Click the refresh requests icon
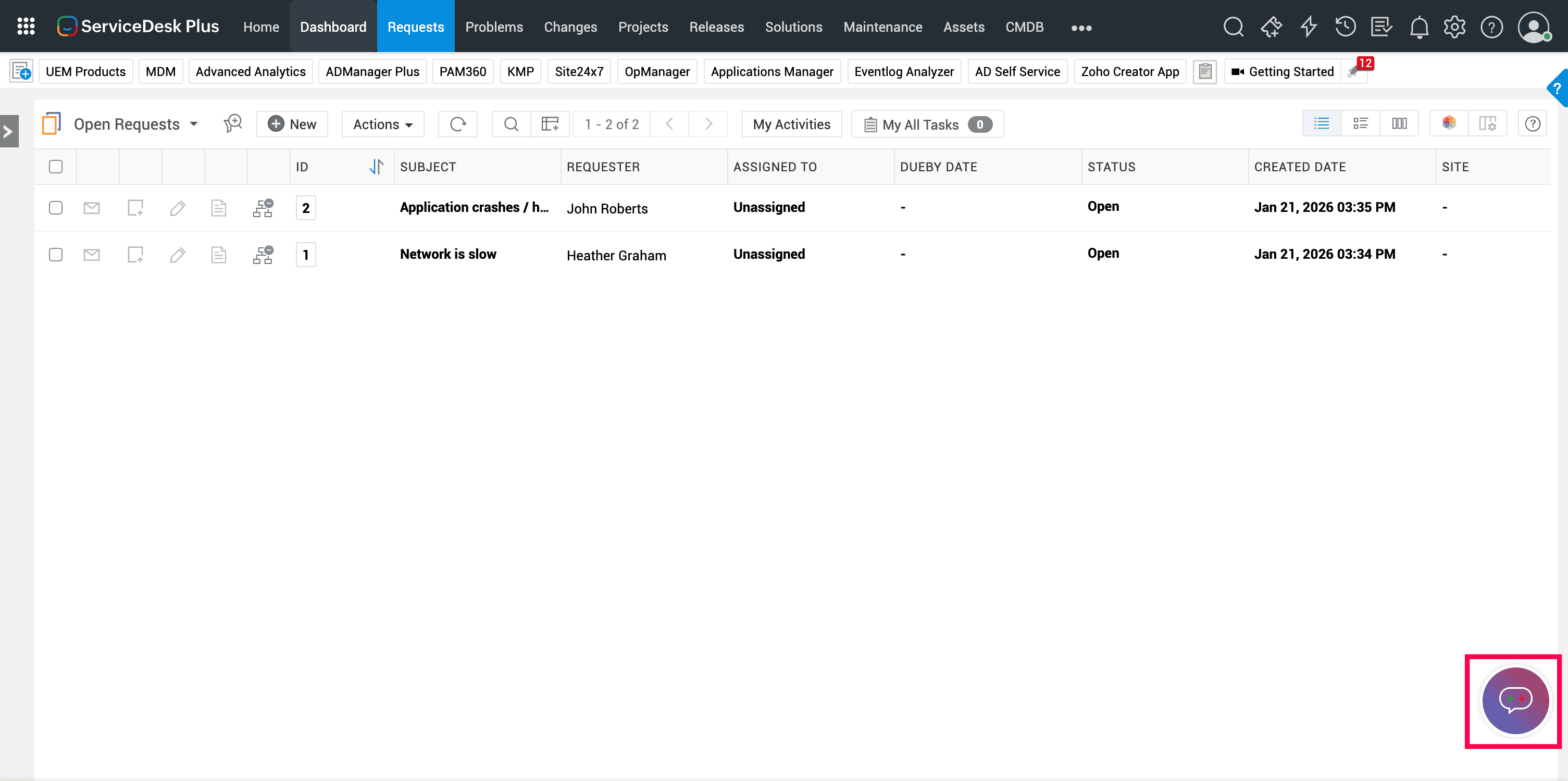The height and width of the screenshot is (781, 1568). point(458,124)
